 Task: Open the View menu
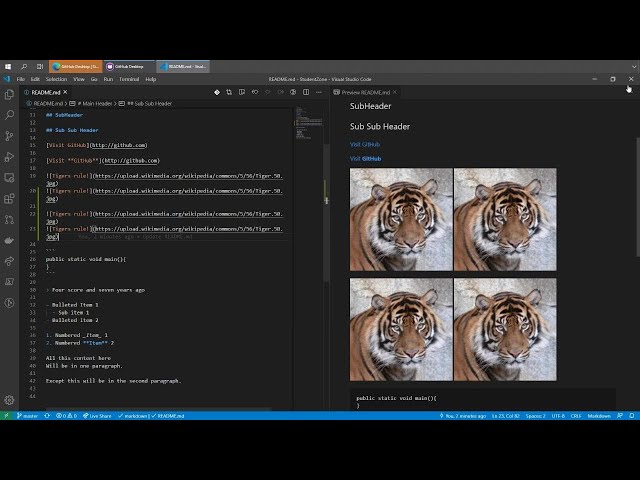pyautogui.click(x=79, y=79)
